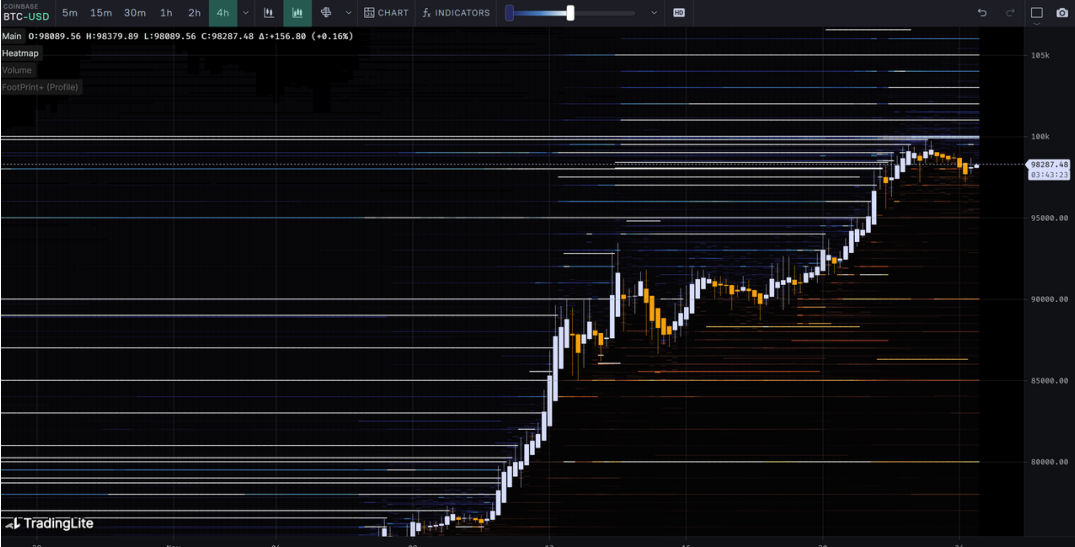Click the undo arrow icon
This screenshot has width=1075, height=547.
[x=982, y=13]
